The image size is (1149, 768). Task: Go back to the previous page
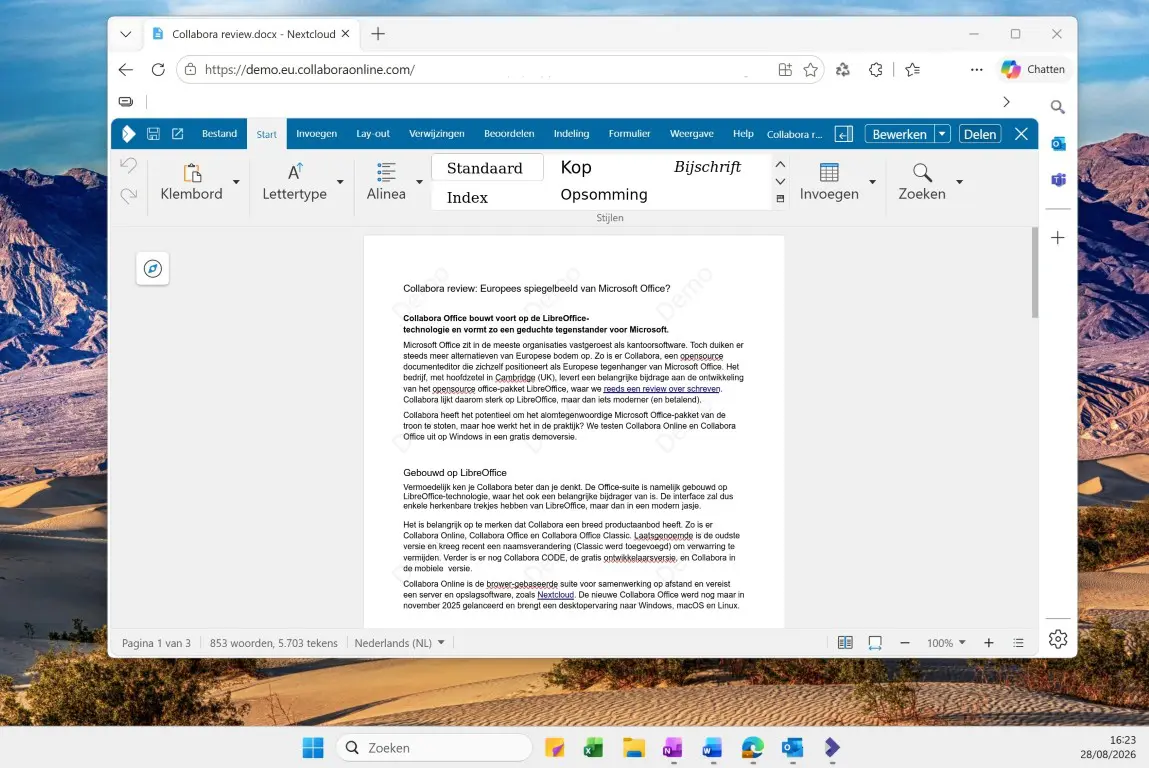126,70
